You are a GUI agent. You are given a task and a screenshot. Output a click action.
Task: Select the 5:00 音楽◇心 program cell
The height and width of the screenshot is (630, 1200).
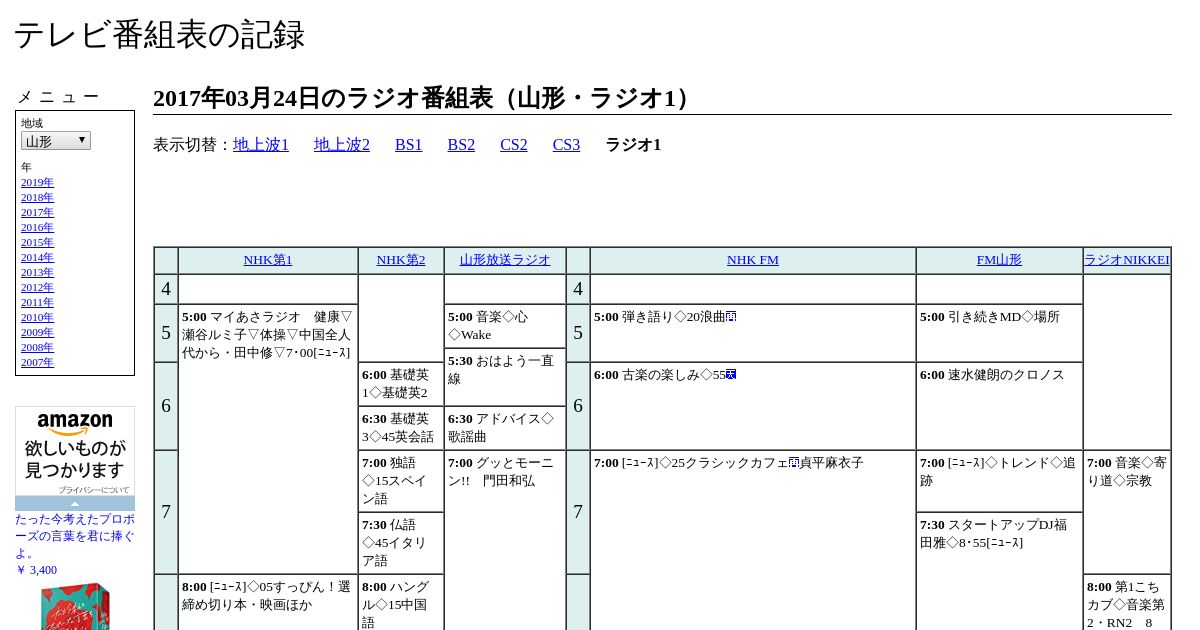[505, 326]
